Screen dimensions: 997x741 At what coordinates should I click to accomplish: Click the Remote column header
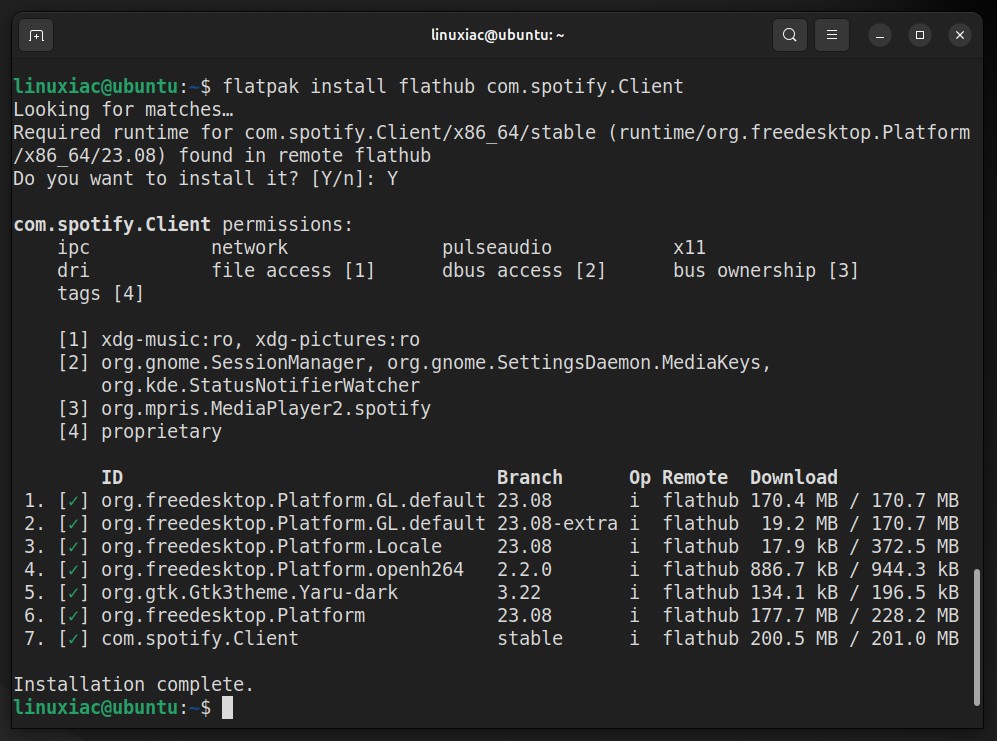[694, 478]
